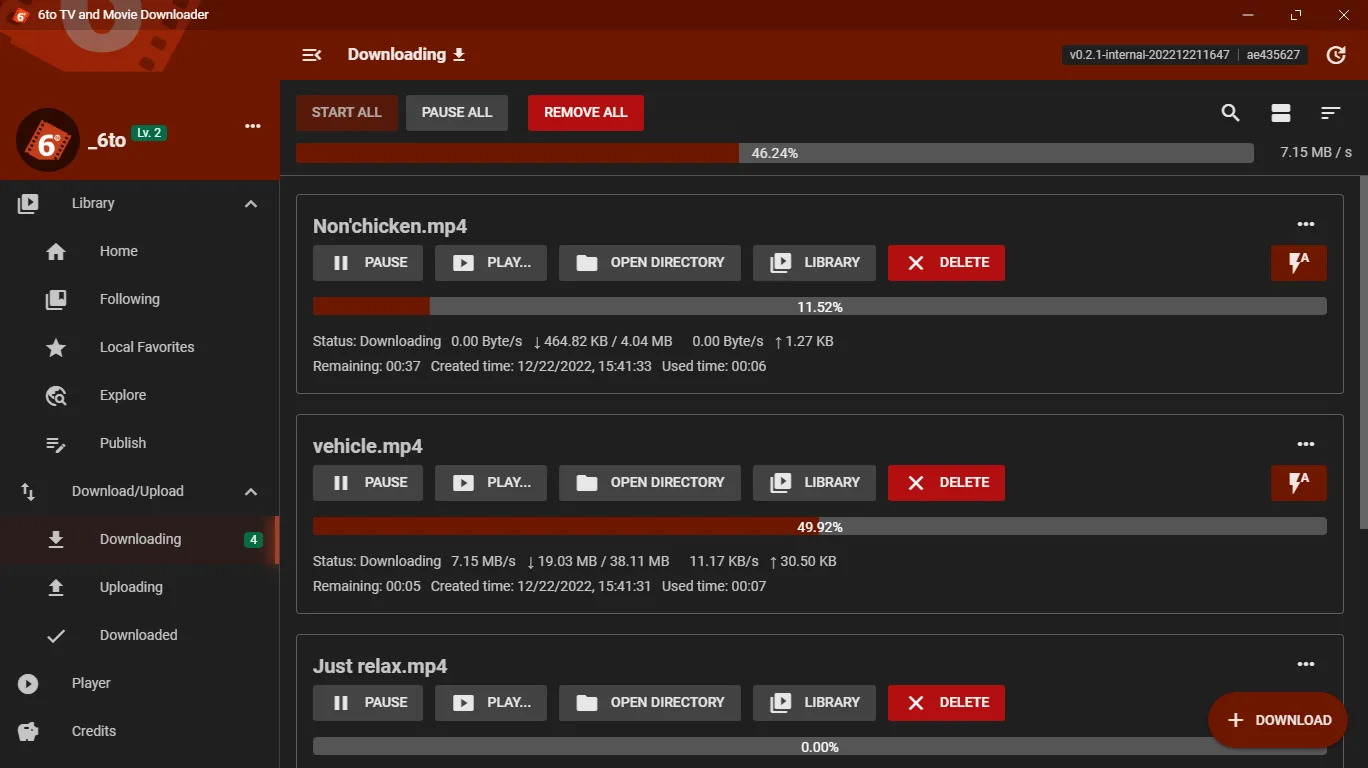Click the vehicle.mp4 file name
This screenshot has height=768, width=1368.
coord(368,446)
